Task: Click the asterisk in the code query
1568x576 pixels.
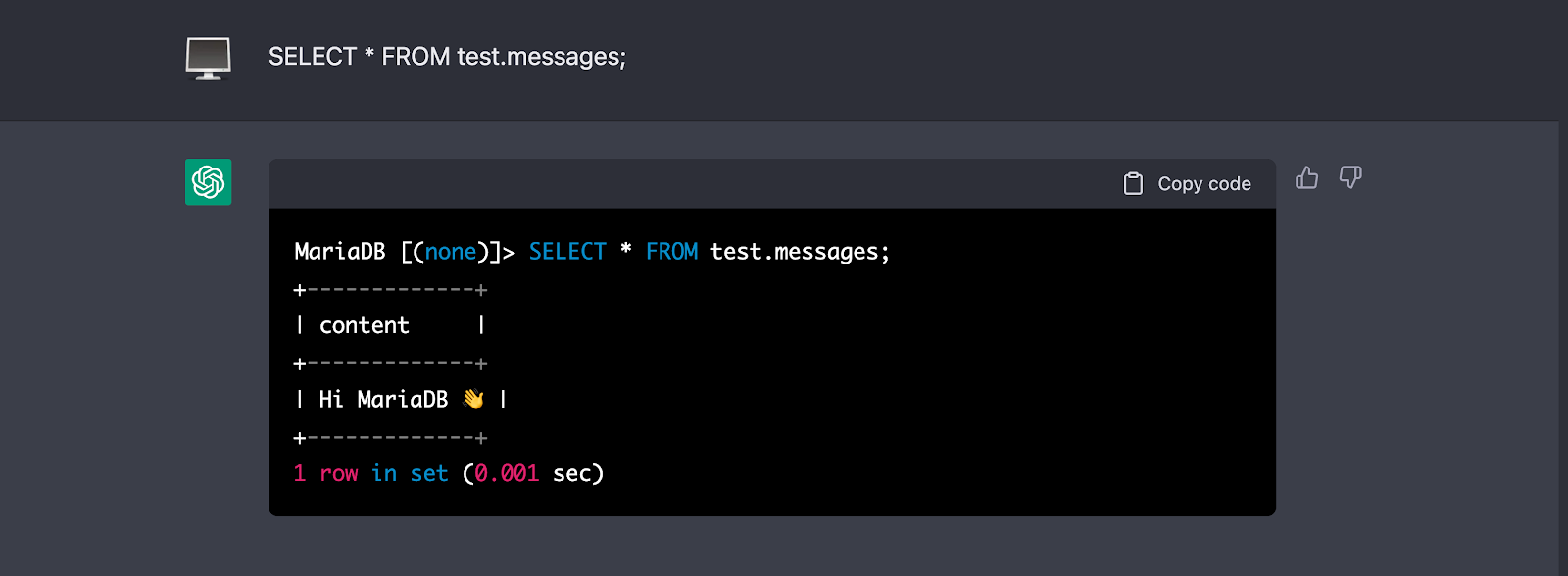Action: click(x=625, y=250)
